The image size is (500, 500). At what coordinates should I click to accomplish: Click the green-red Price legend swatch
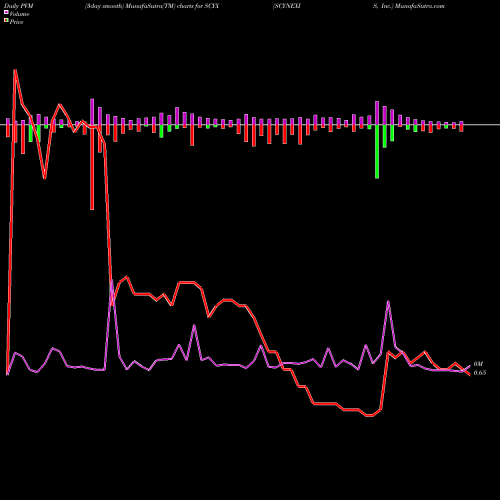click(6, 21)
